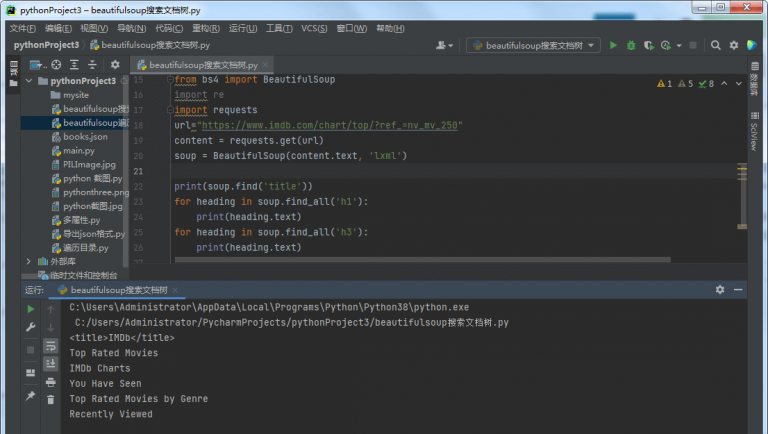Image resolution: width=768 pixels, height=434 pixels.
Task: Rerun the program in Run panel
Action: pos(30,309)
